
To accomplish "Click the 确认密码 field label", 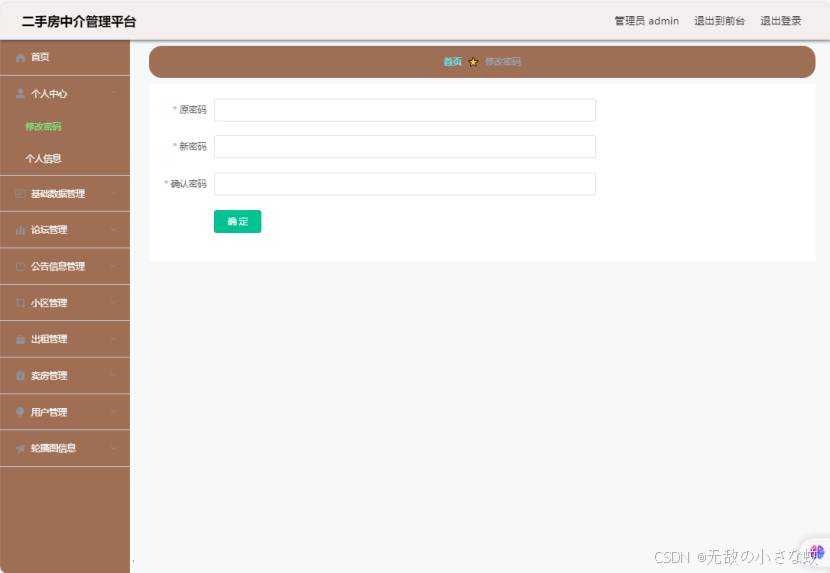I will [188, 184].
